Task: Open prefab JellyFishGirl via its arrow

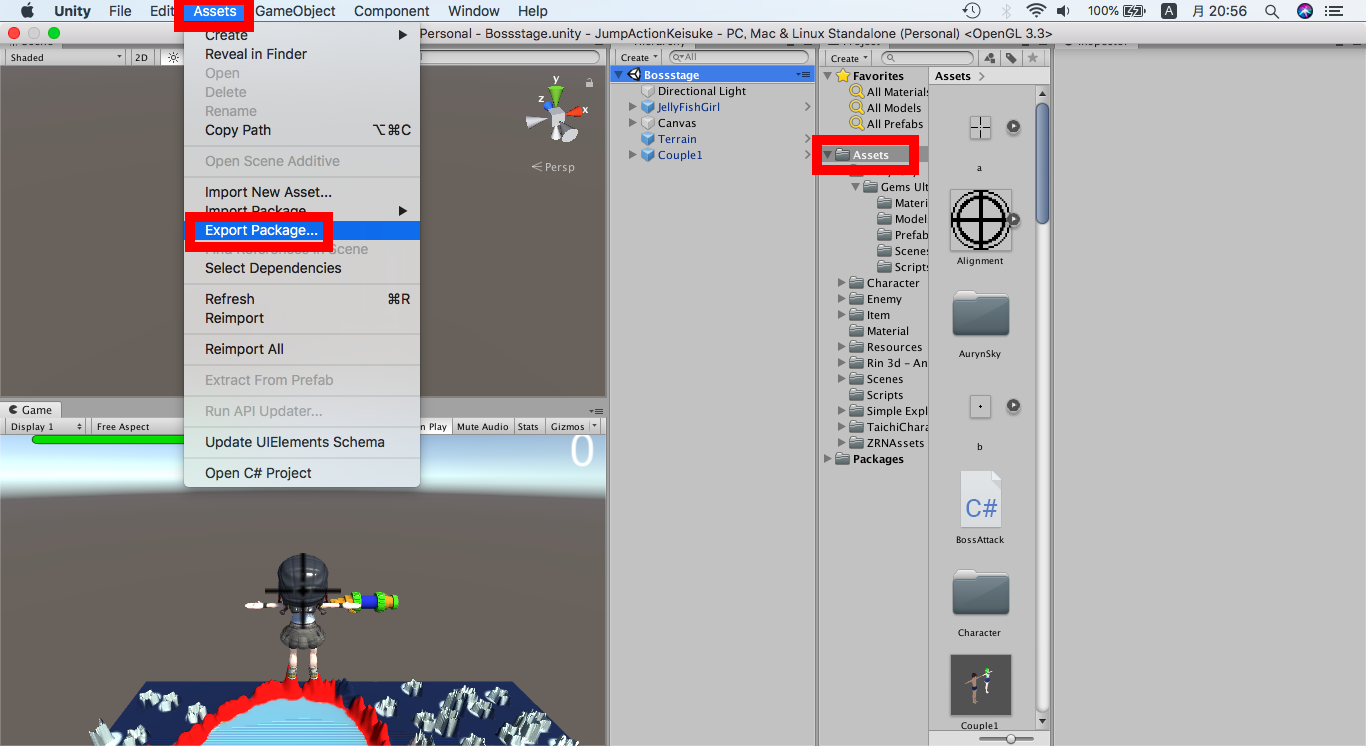Action: click(x=808, y=107)
